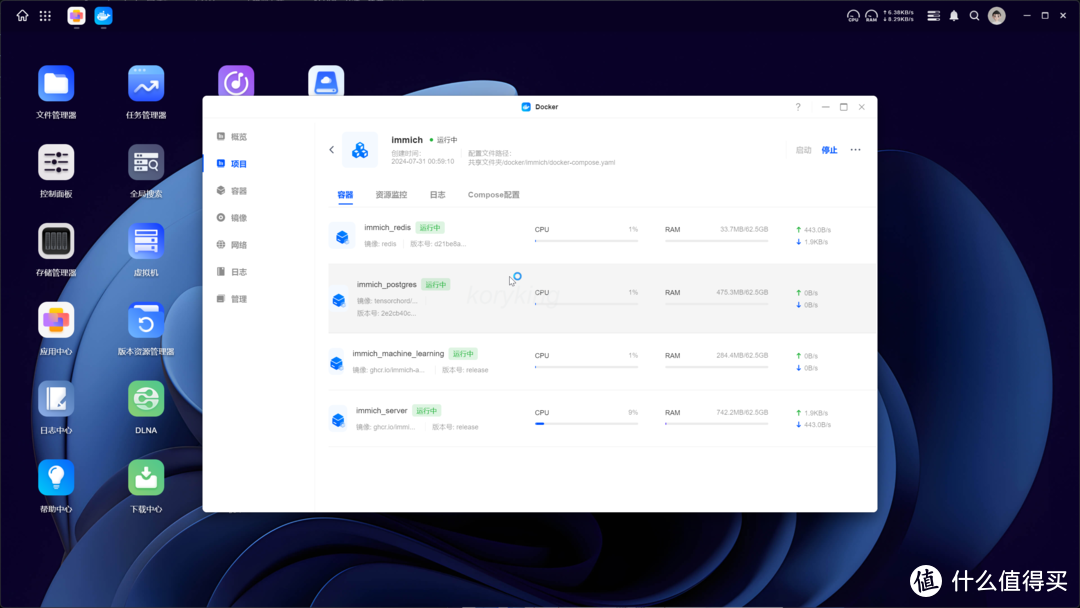Open the Task Manager desktop icon
1080x608 pixels.
click(146, 84)
